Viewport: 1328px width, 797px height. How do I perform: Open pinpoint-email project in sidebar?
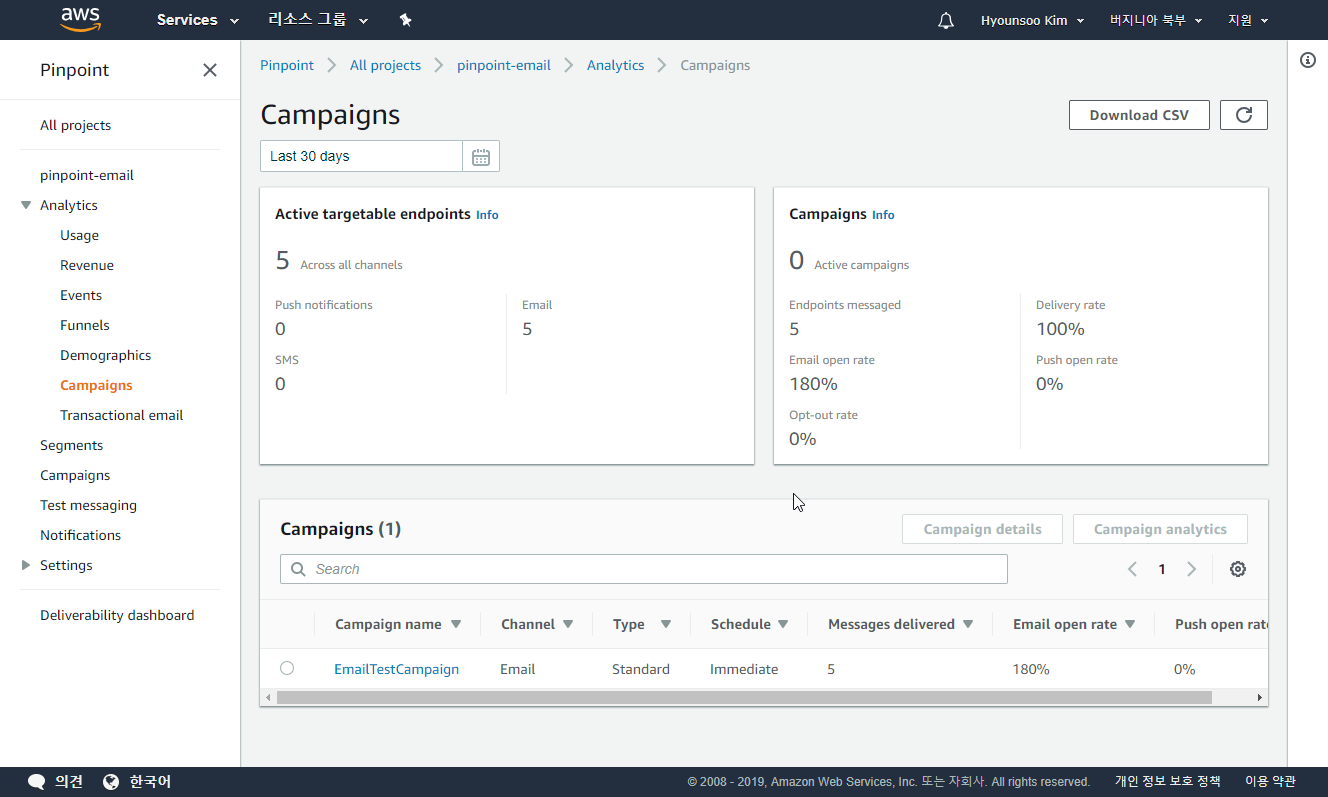[x=87, y=175]
